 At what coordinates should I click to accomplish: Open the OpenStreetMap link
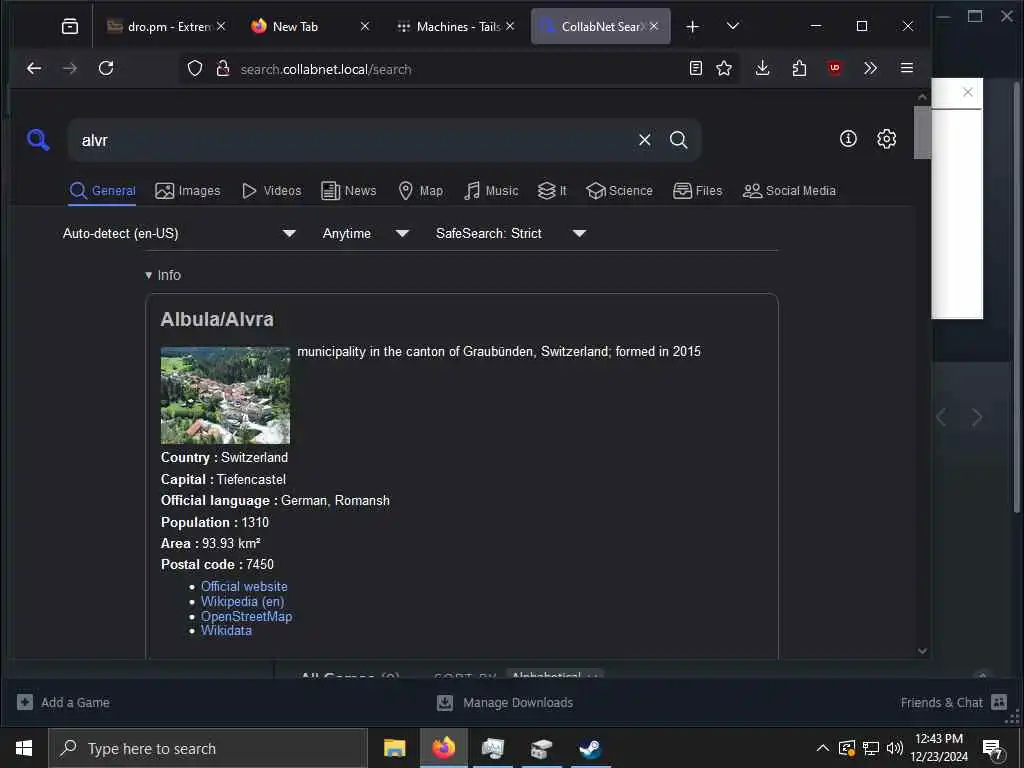click(x=246, y=616)
